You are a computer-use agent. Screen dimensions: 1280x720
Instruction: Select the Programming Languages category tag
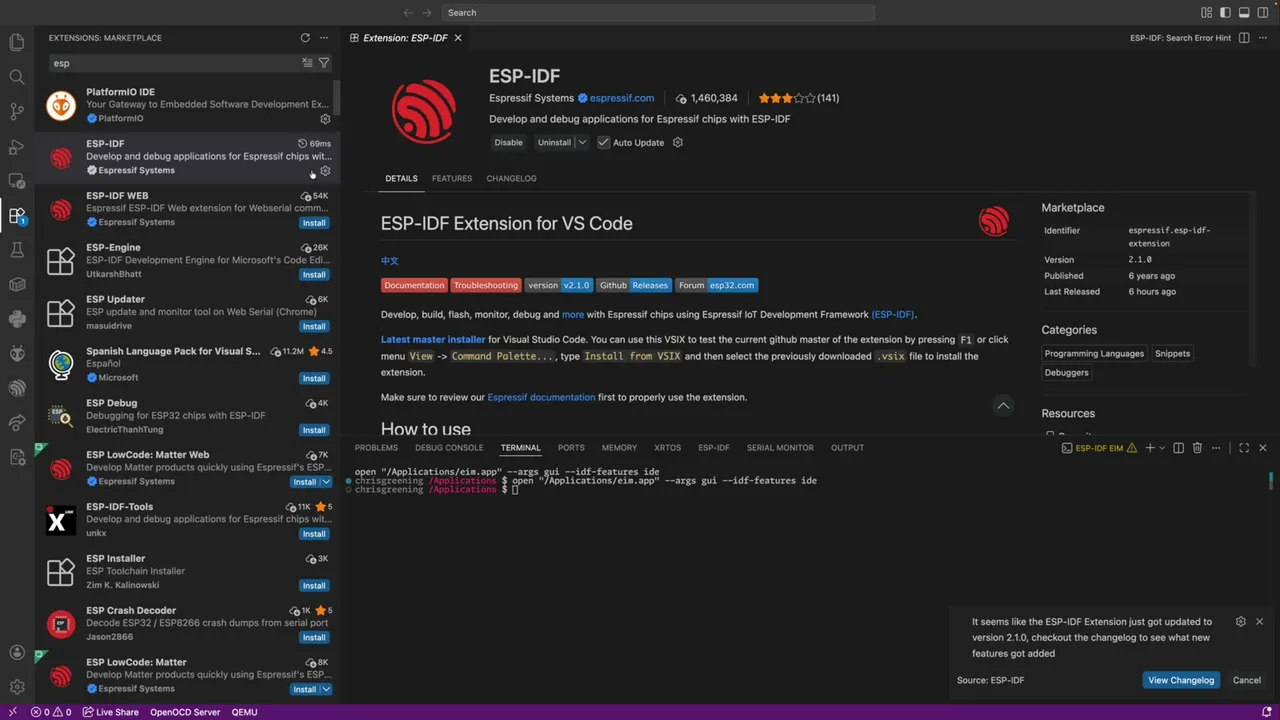pos(1094,353)
